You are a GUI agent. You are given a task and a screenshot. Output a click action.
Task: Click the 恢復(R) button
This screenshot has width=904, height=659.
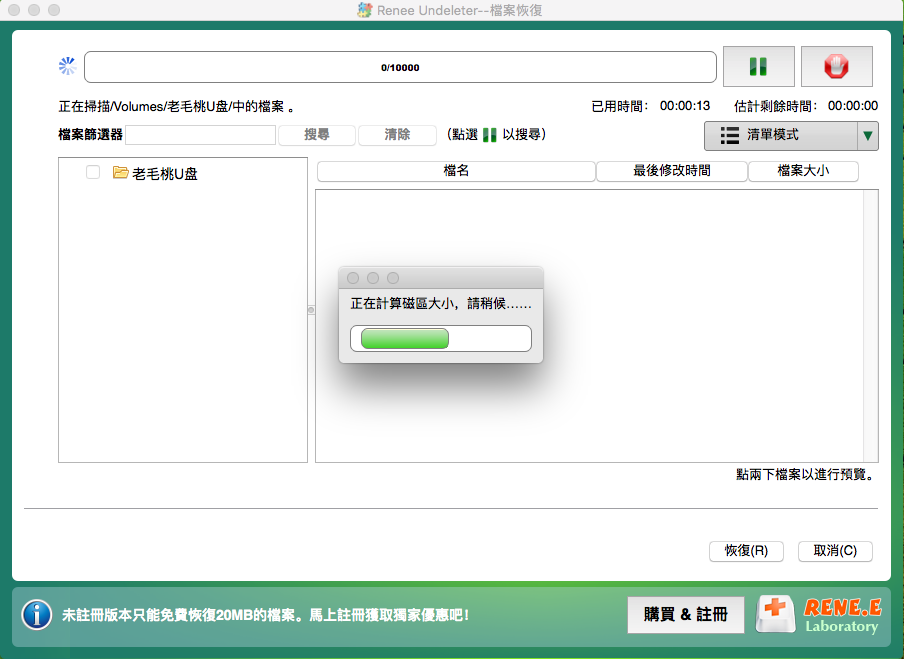(x=746, y=551)
